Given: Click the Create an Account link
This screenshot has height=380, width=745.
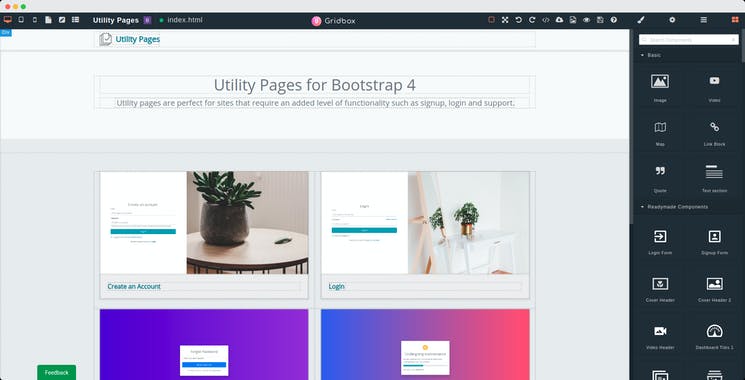Looking at the screenshot, I should [x=134, y=286].
